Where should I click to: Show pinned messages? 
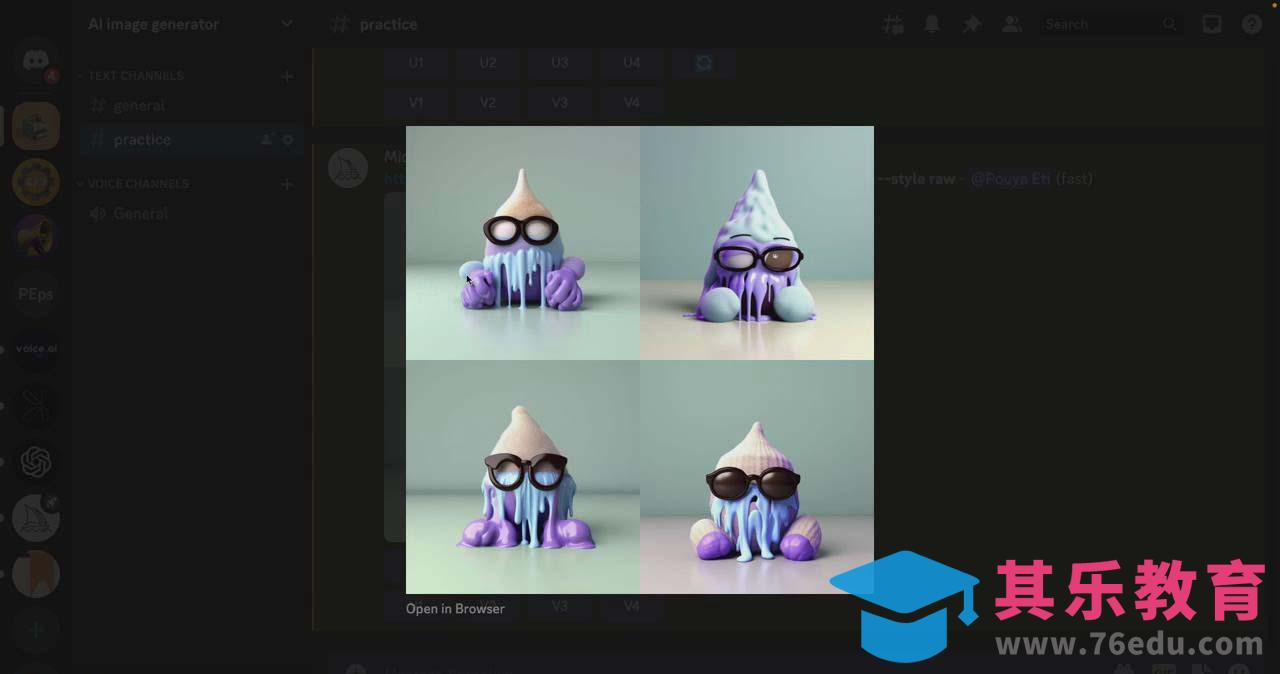(971, 24)
